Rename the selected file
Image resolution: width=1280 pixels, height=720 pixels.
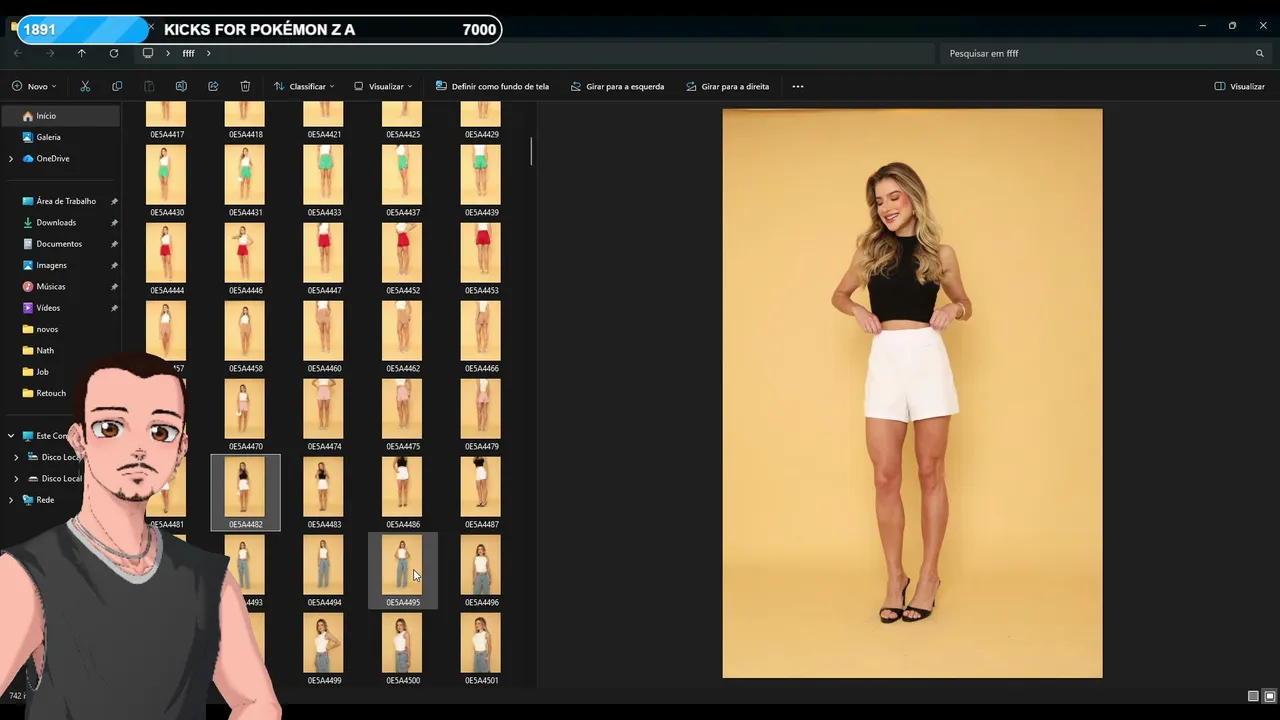181,86
